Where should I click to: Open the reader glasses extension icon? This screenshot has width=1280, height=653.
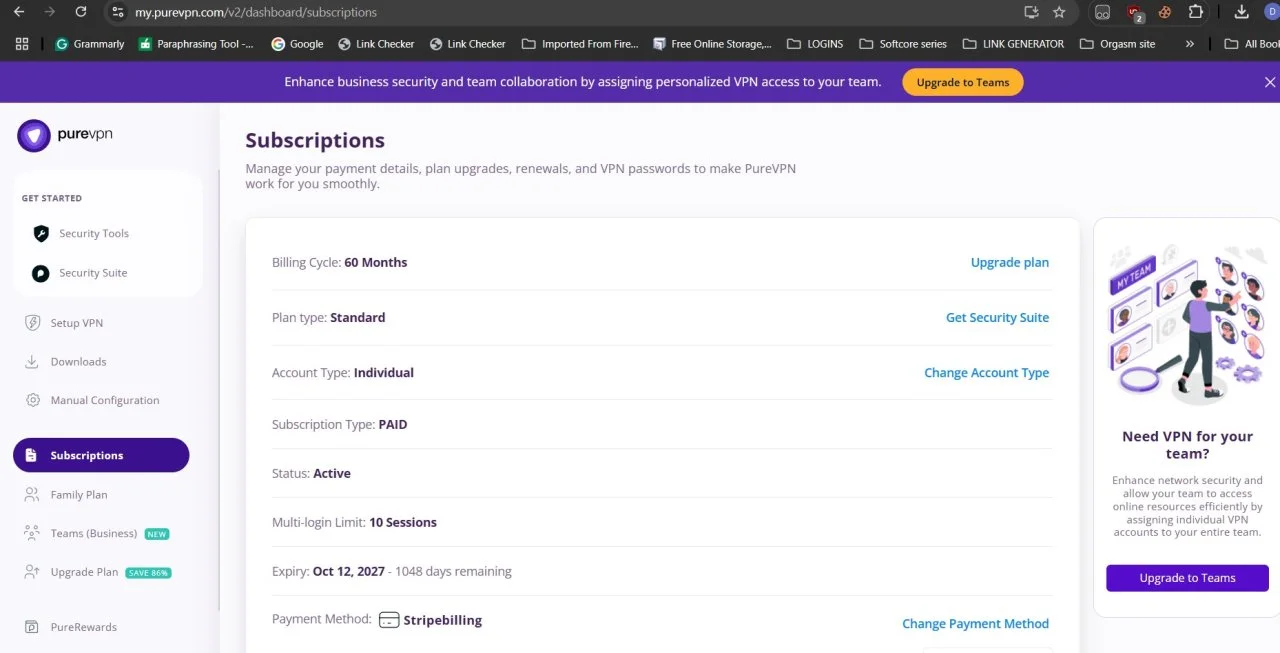(x=1103, y=12)
